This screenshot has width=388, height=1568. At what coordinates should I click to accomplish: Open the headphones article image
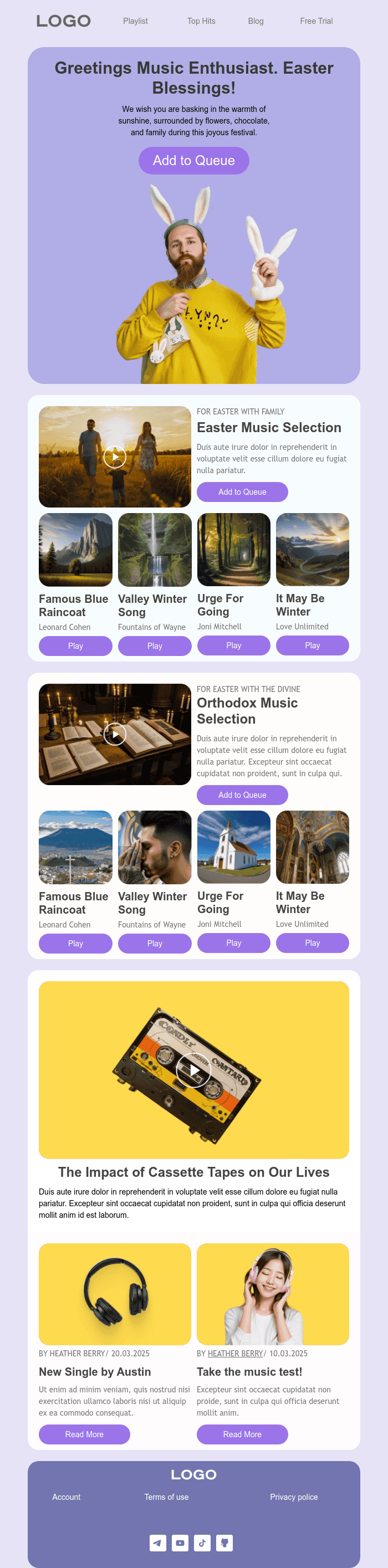tap(115, 1294)
